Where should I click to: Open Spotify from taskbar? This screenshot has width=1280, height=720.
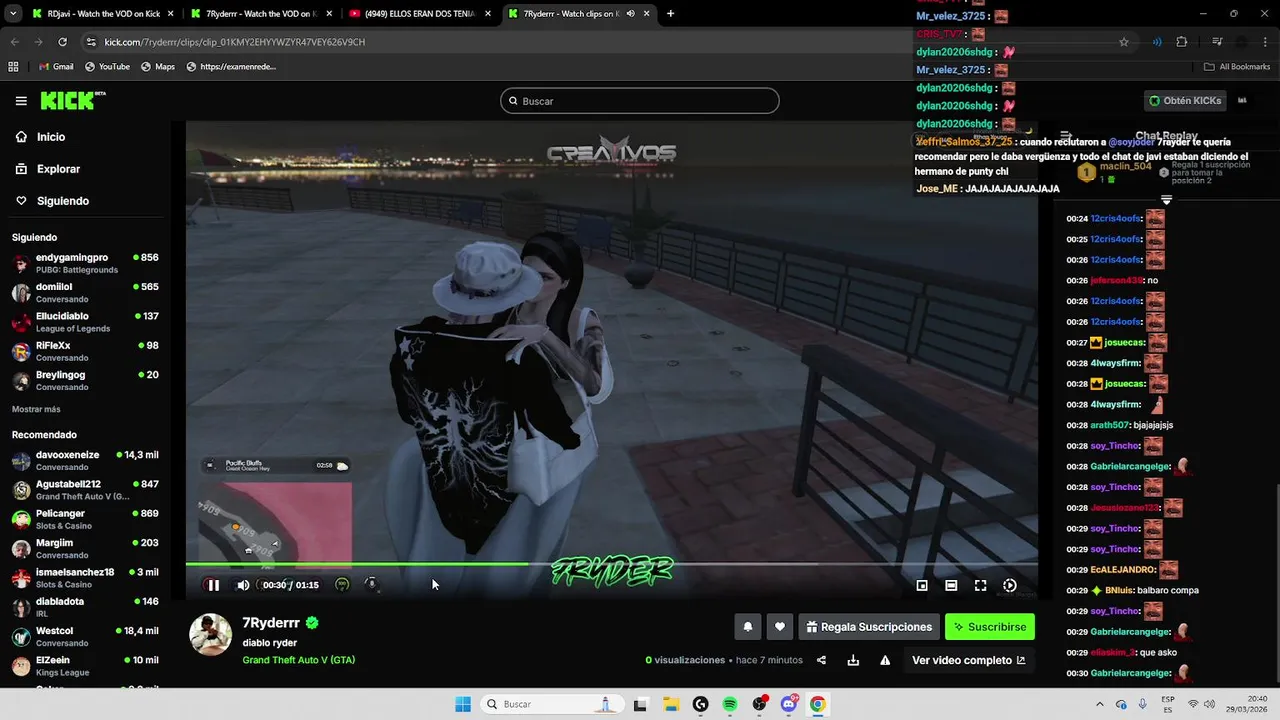click(x=730, y=704)
